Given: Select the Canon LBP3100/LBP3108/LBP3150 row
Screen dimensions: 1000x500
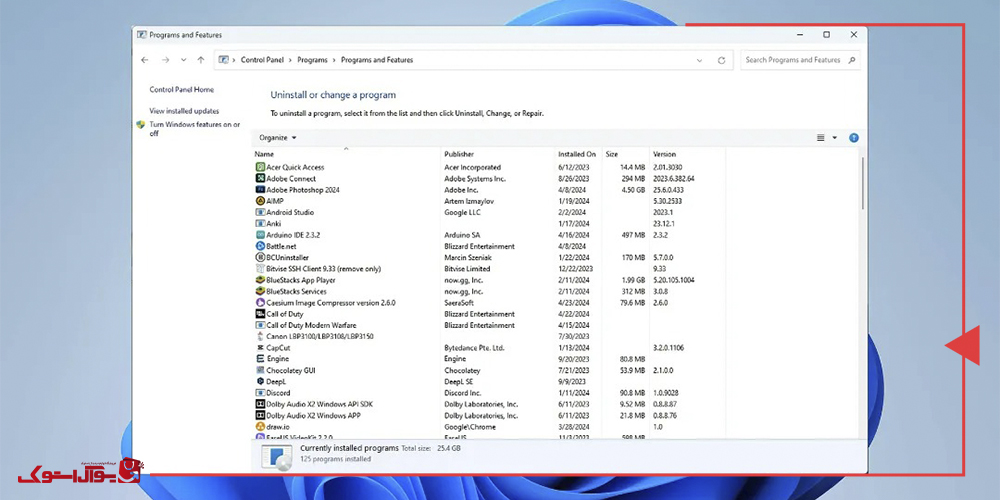Looking at the screenshot, I should 489,337.
